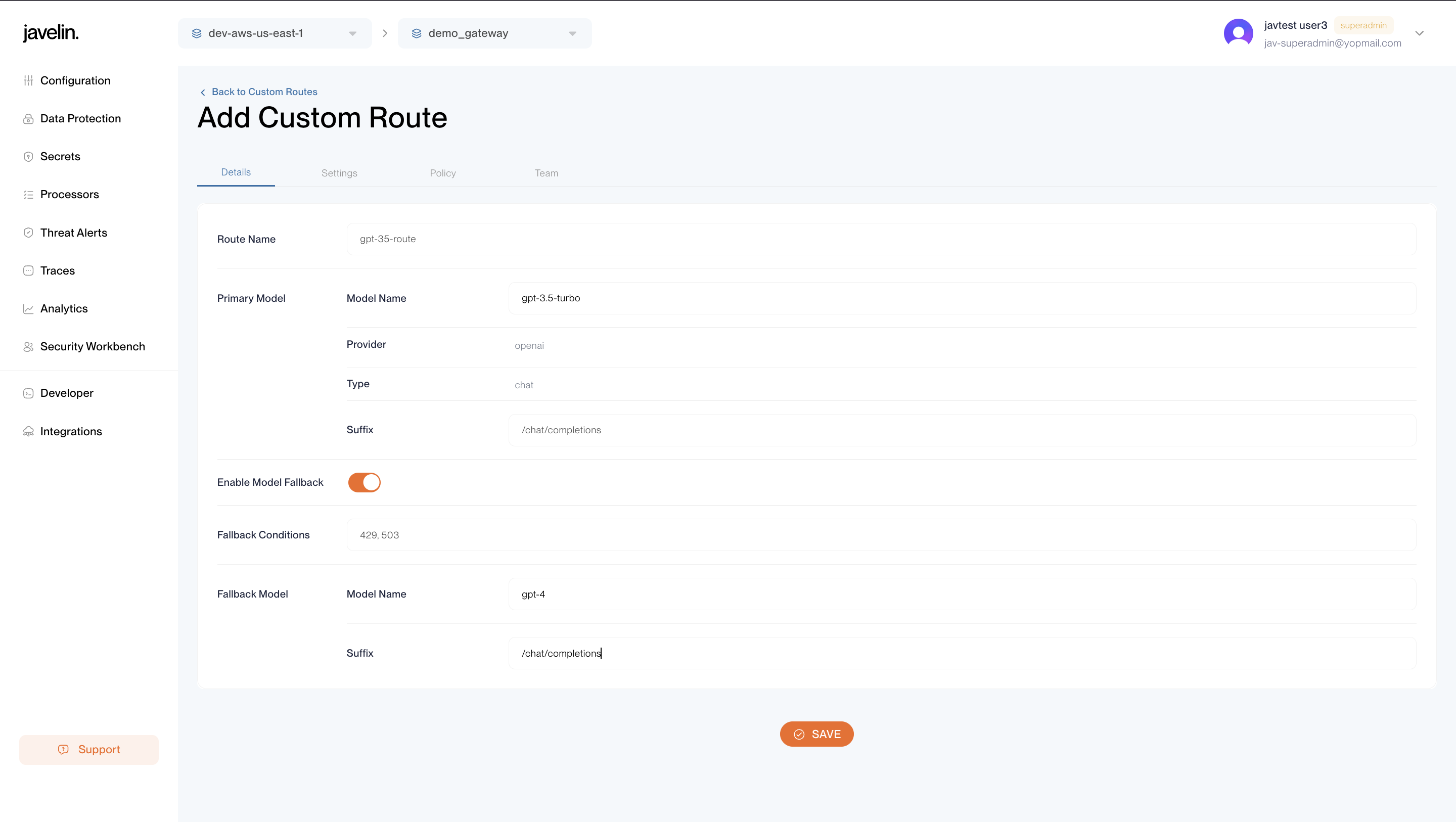
Task: Switch to the Details tab
Action: (236, 172)
